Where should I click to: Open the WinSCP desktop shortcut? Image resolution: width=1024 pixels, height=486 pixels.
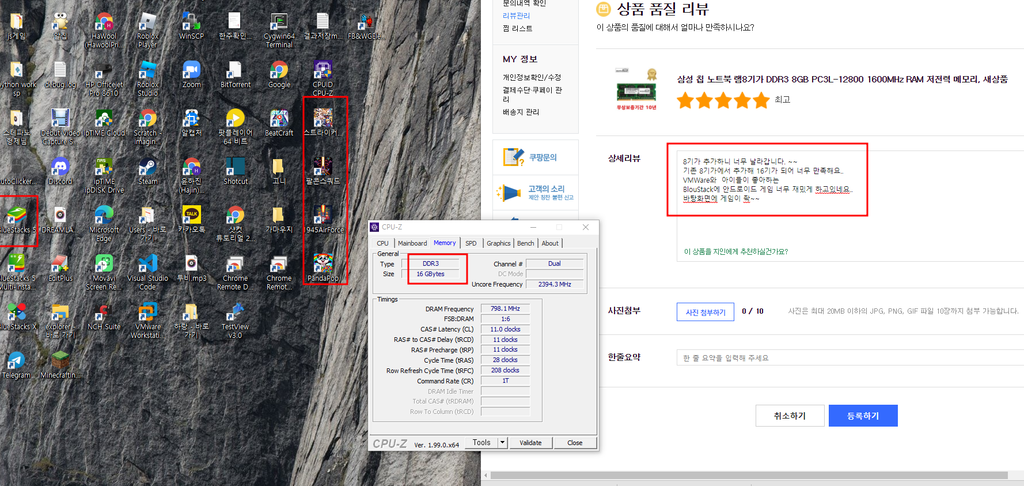[191, 26]
